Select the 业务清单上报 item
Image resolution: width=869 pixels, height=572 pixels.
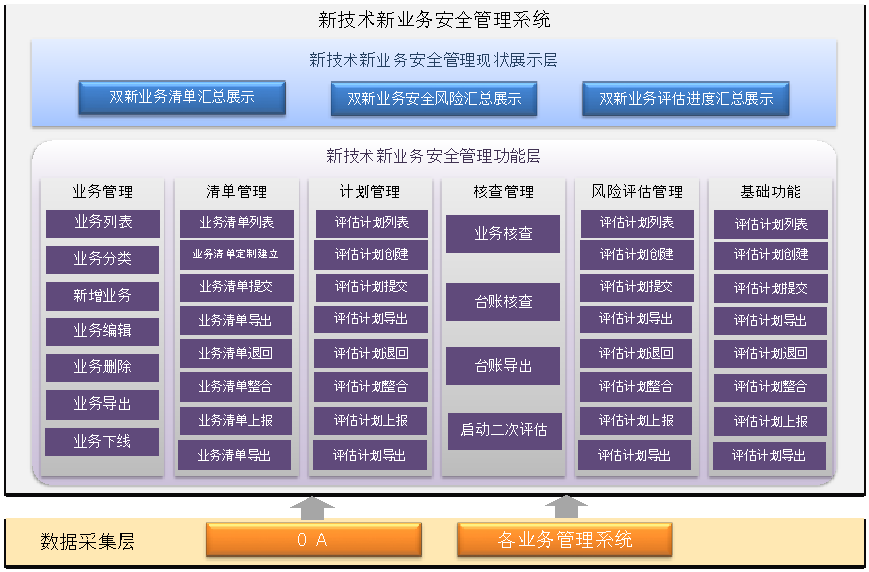[236, 421]
